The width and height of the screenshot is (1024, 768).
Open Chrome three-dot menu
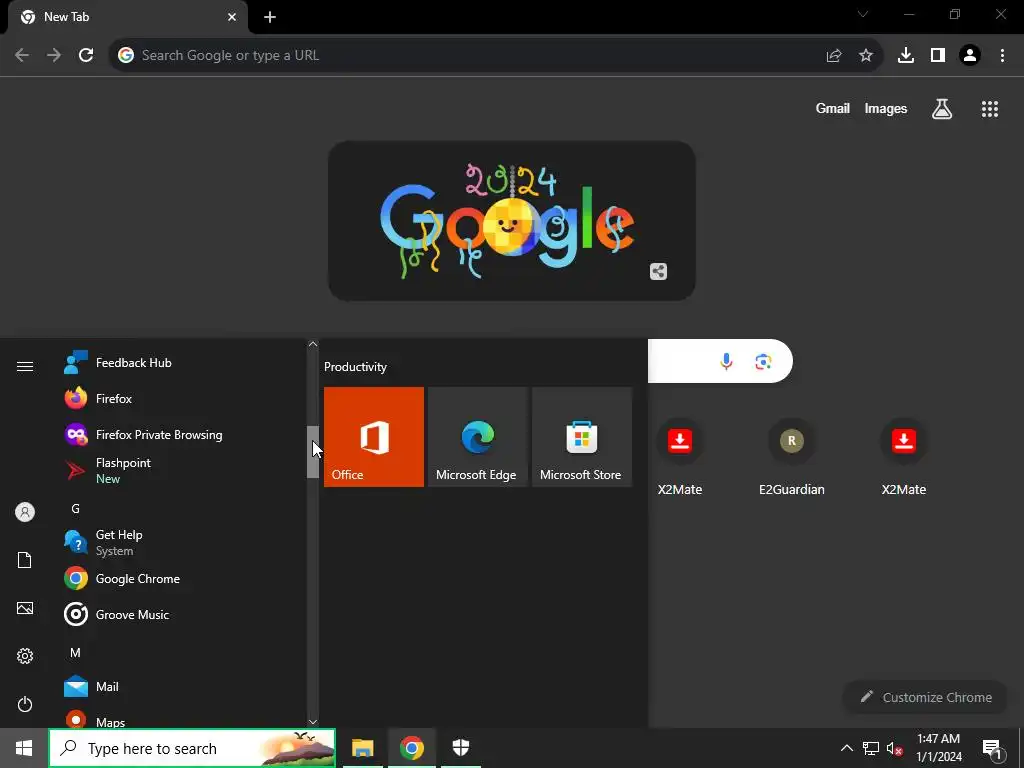1002,56
